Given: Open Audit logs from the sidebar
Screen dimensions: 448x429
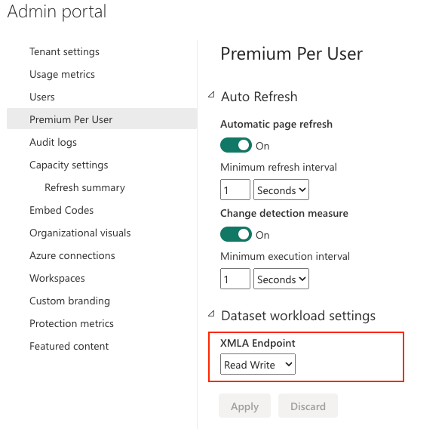Looking at the screenshot, I should pyautogui.click(x=53, y=142).
